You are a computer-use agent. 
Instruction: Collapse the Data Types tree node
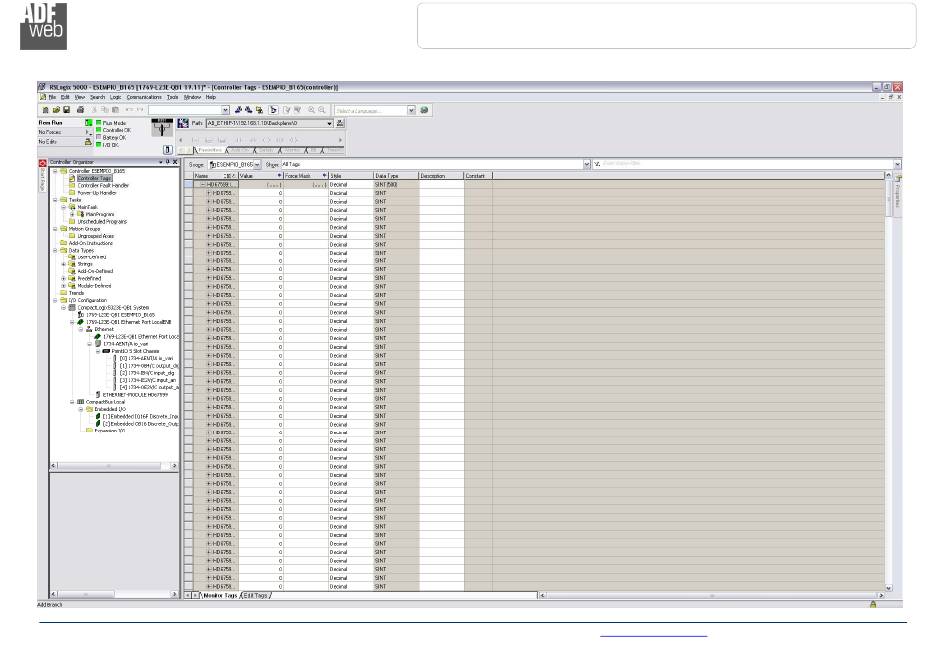[55, 250]
